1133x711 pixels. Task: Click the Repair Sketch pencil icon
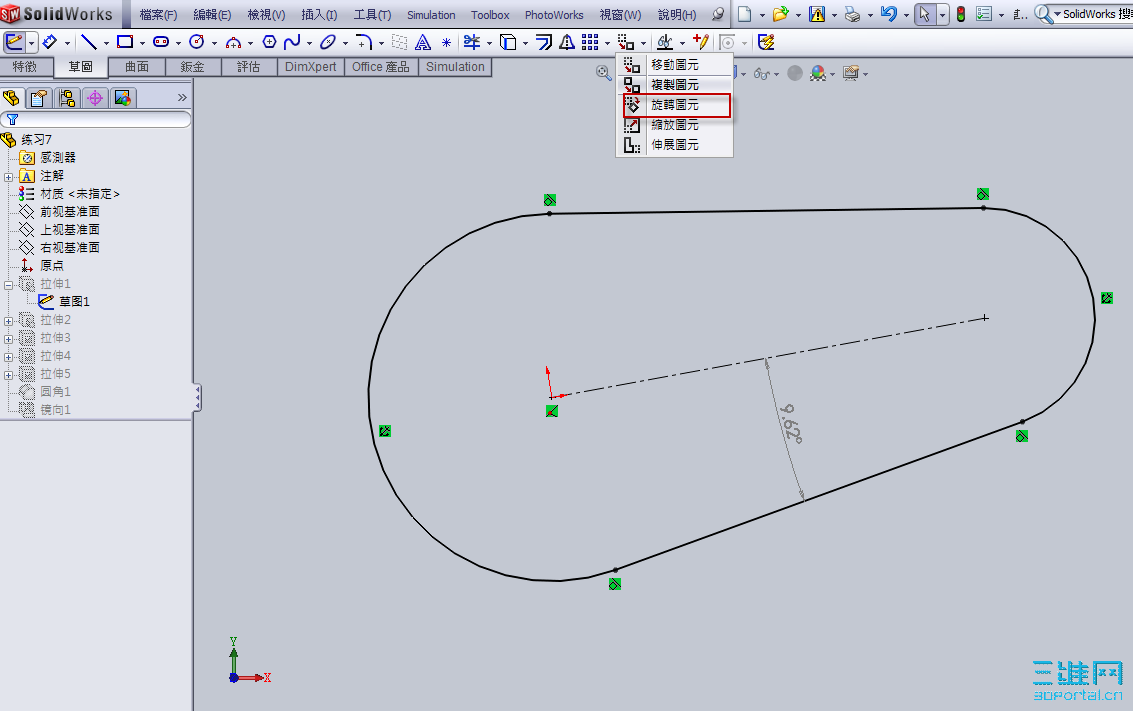click(701, 42)
